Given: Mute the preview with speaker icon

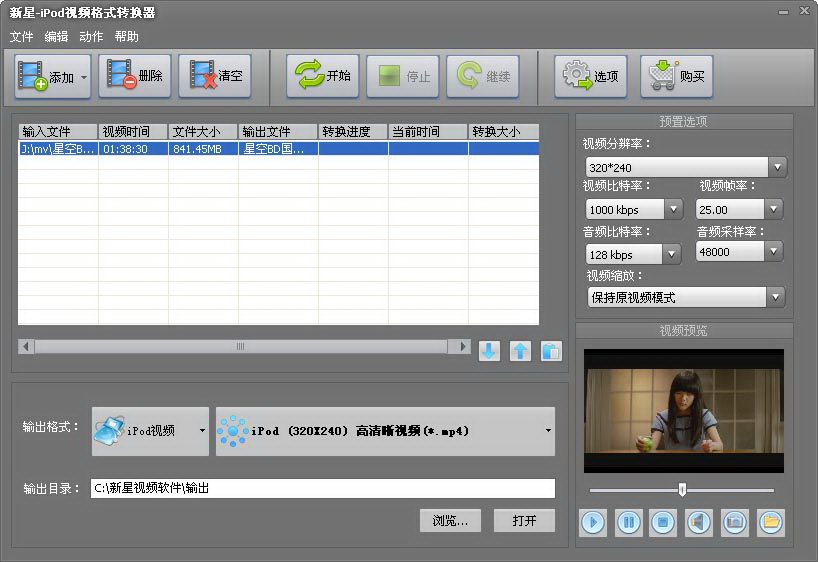Looking at the screenshot, I should [x=699, y=522].
